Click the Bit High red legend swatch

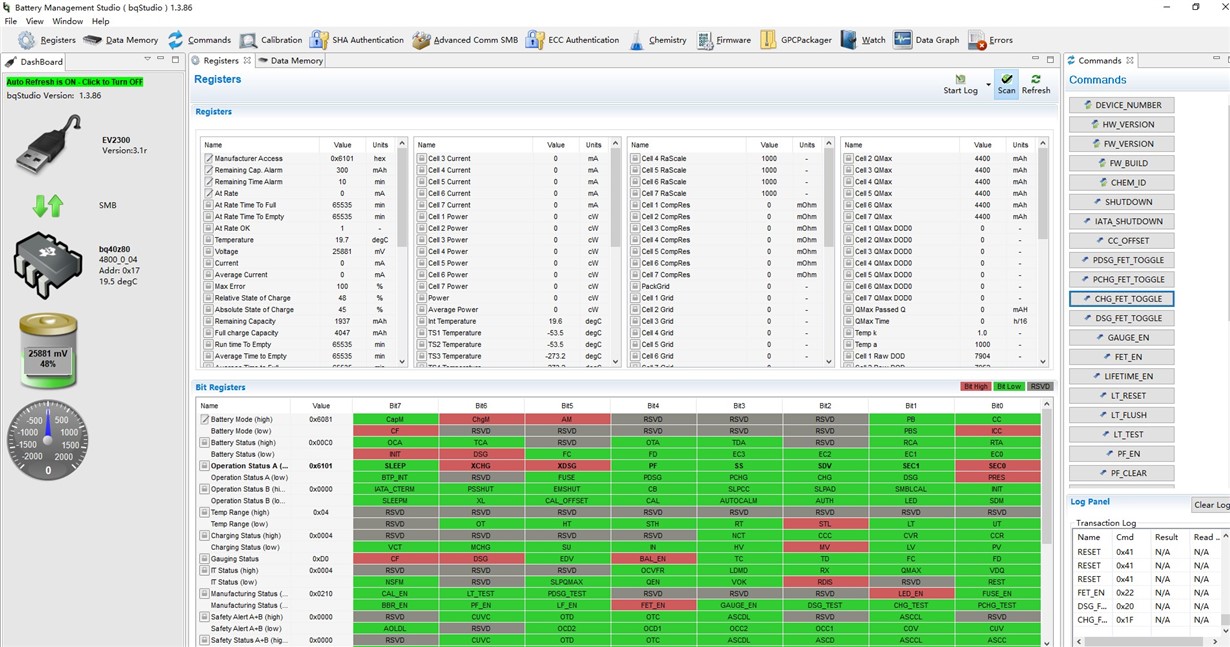[975, 387]
